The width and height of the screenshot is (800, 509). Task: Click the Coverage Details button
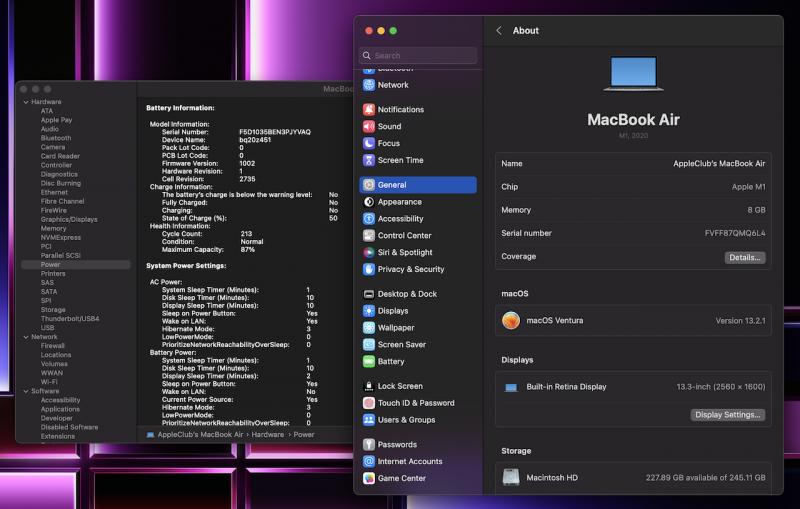(745, 258)
